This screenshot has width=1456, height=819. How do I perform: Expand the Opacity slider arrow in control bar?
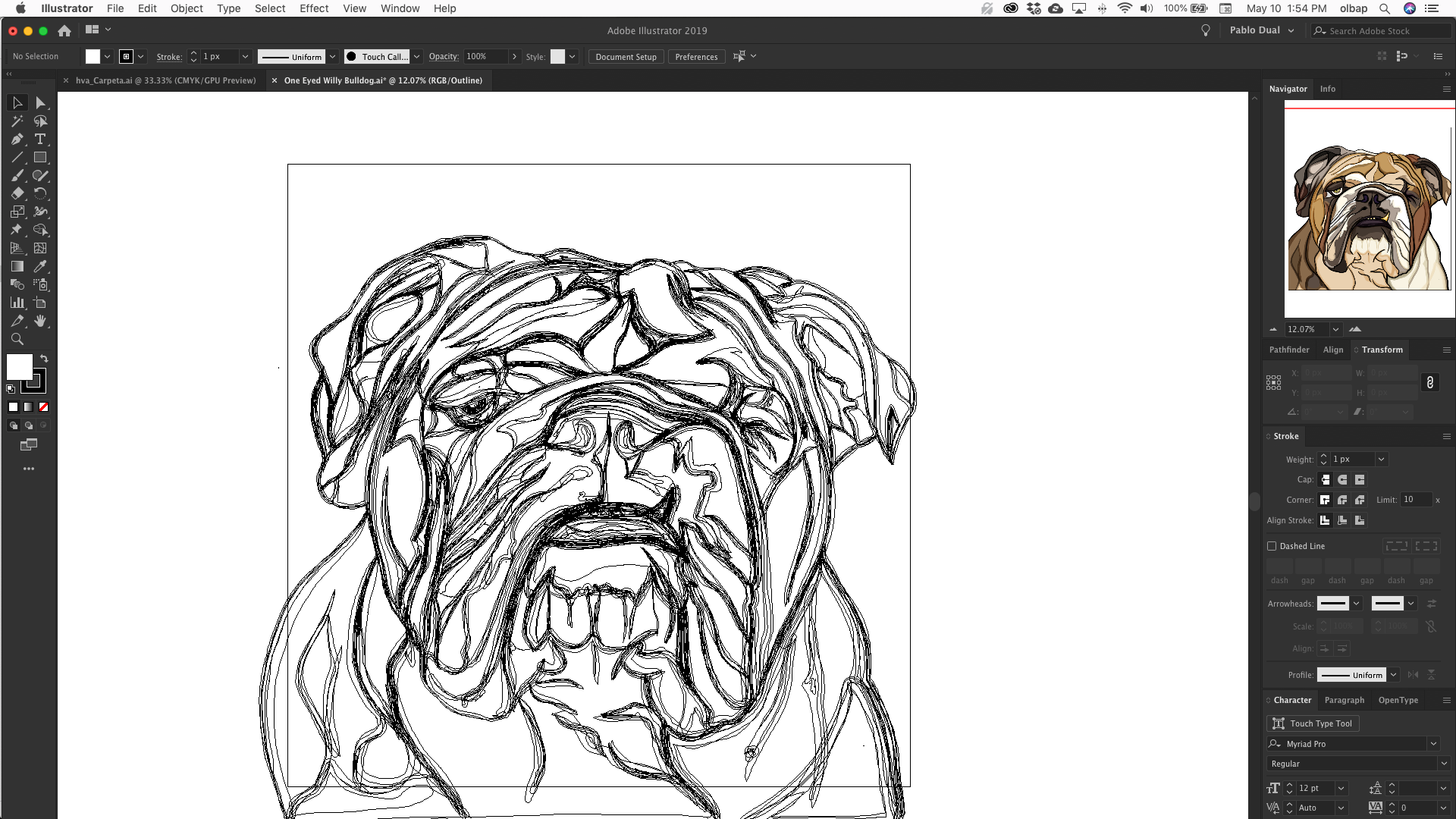point(514,57)
